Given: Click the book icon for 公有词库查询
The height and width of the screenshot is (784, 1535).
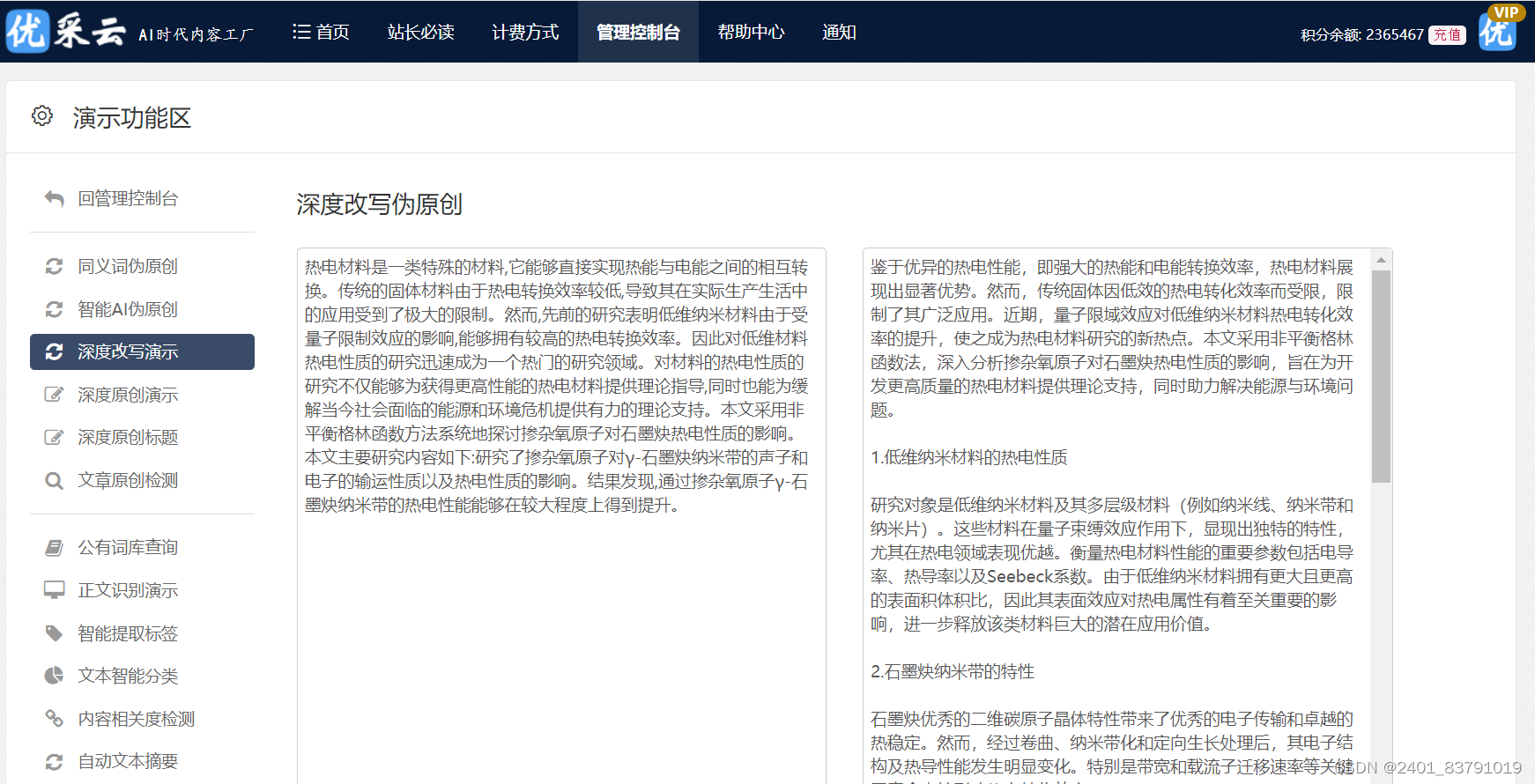Looking at the screenshot, I should (x=55, y=548).
